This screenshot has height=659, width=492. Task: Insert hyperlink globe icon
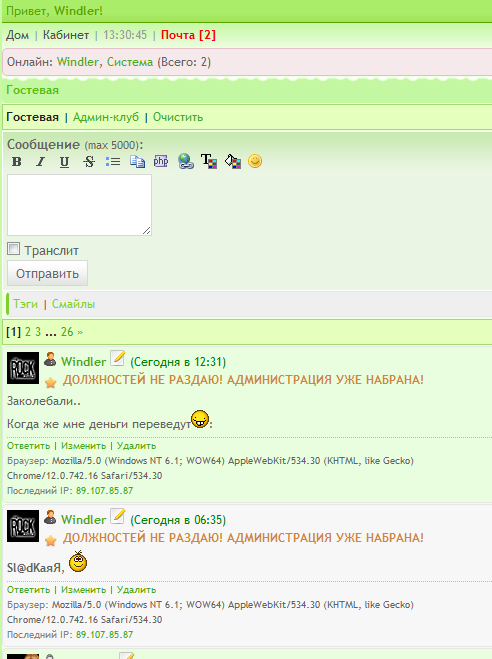click(185, 161)
